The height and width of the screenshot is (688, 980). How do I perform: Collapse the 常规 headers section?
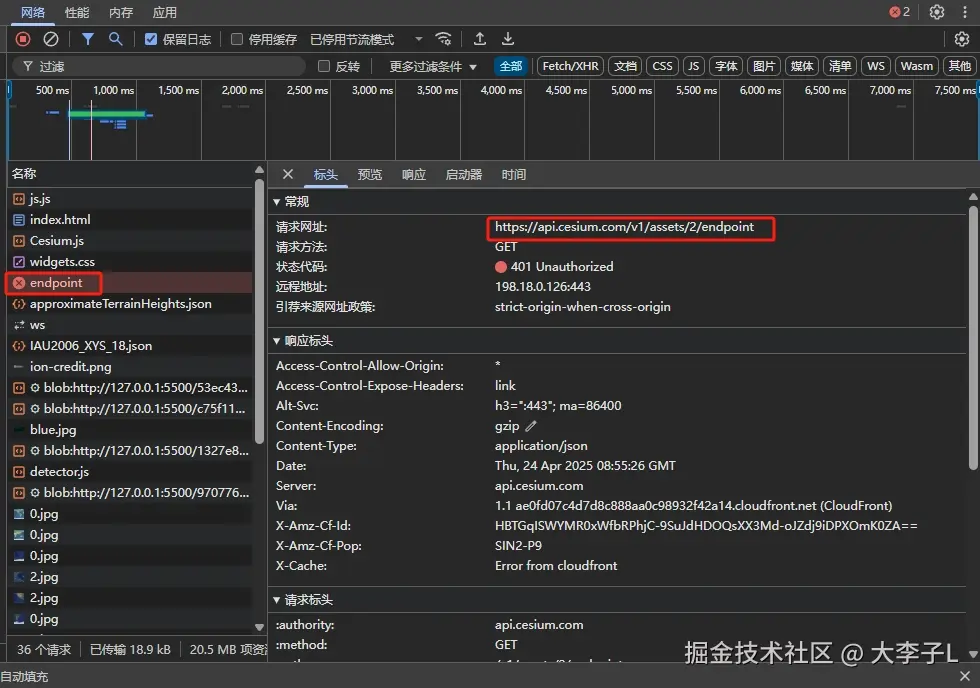[291, 200]
